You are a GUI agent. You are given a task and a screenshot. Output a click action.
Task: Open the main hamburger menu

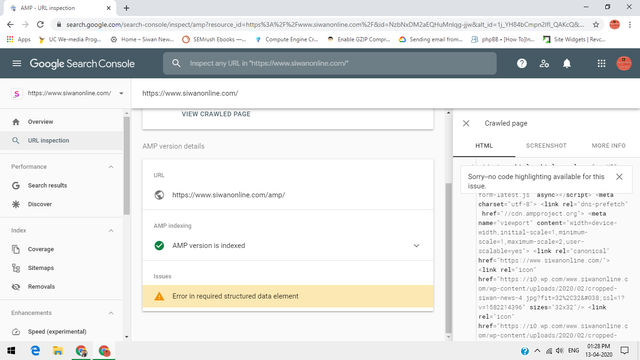pyautogui.click(x=17, y=63)
